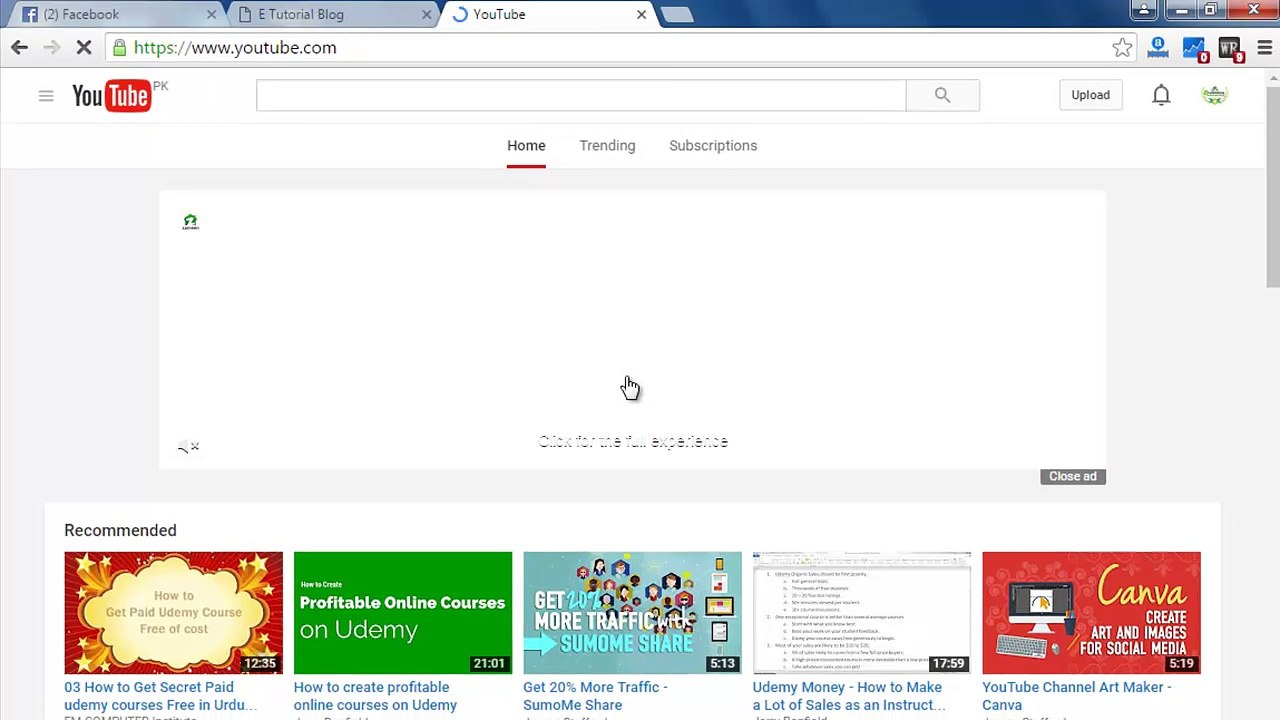Click the scrollbar up arrow

coord(1272,77)
